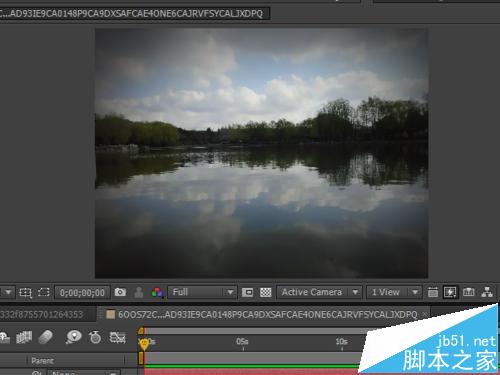The width and height of the screenshot is (500, 375).
Task: Click the arrow beside 1 View
Action: [415, 292]
